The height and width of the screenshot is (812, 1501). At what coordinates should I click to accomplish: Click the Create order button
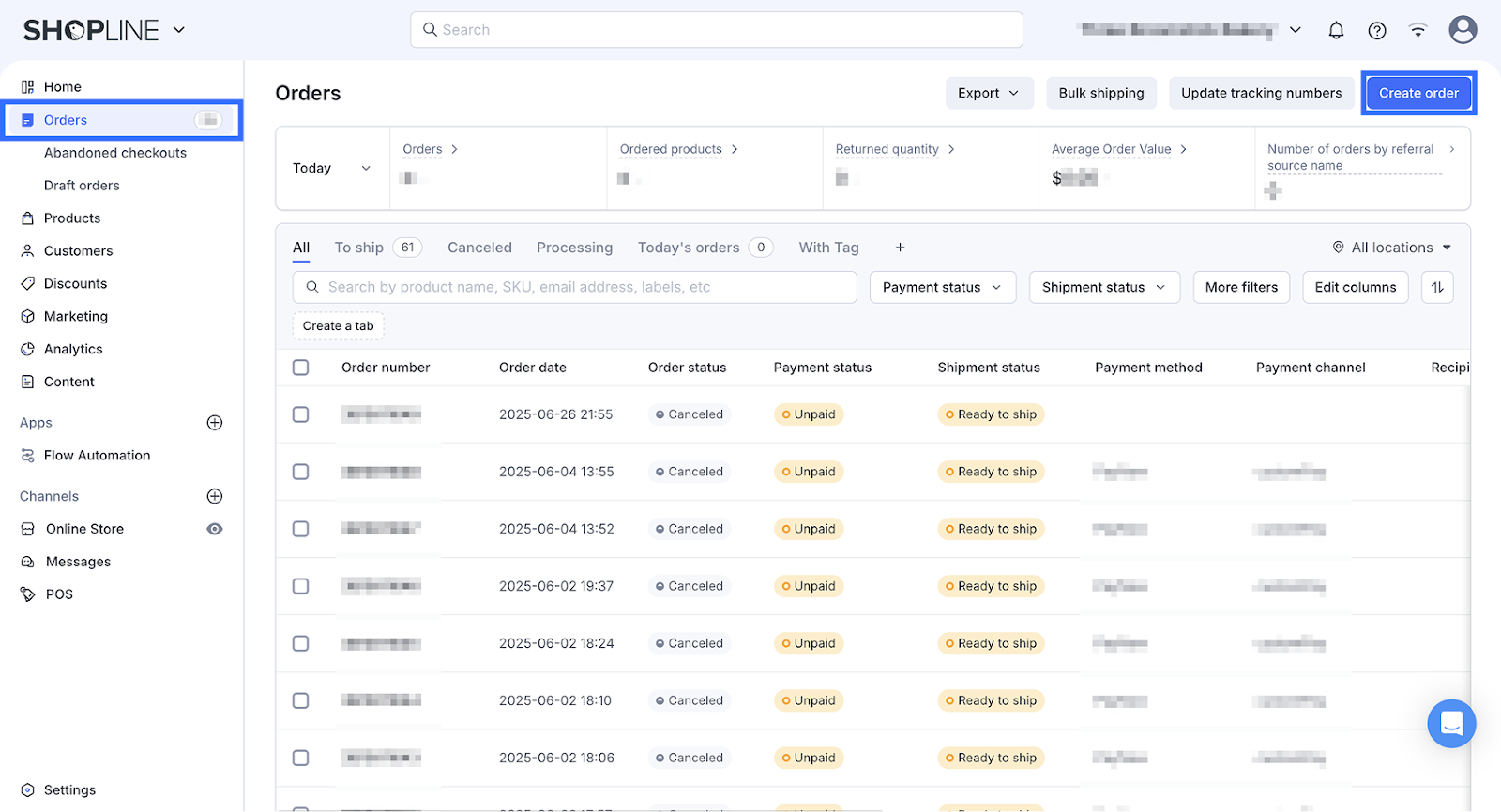click(1418, 93)
